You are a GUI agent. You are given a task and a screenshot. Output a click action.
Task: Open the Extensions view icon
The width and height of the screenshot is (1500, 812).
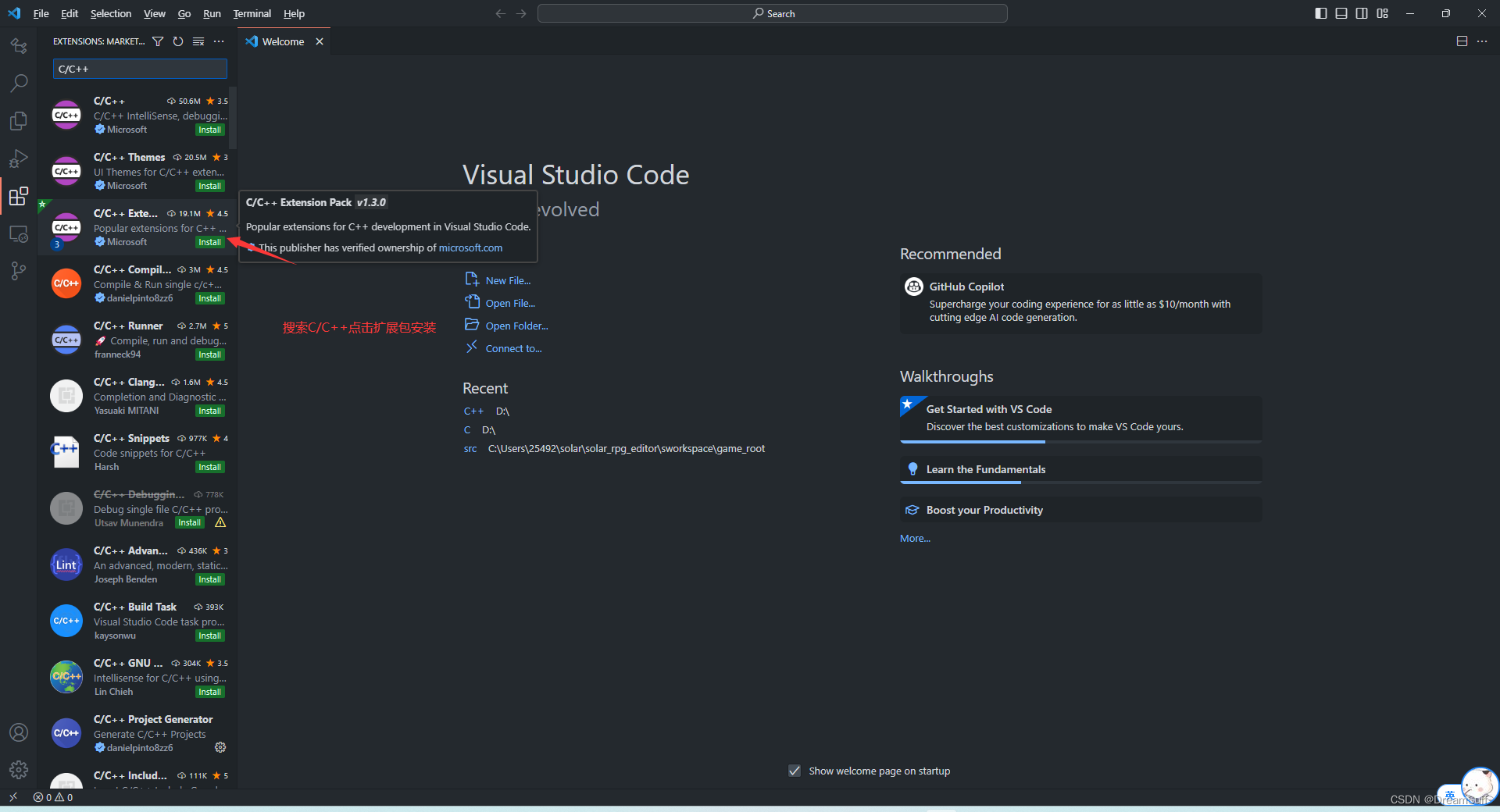pyautogui.click(x=19, y=196)
